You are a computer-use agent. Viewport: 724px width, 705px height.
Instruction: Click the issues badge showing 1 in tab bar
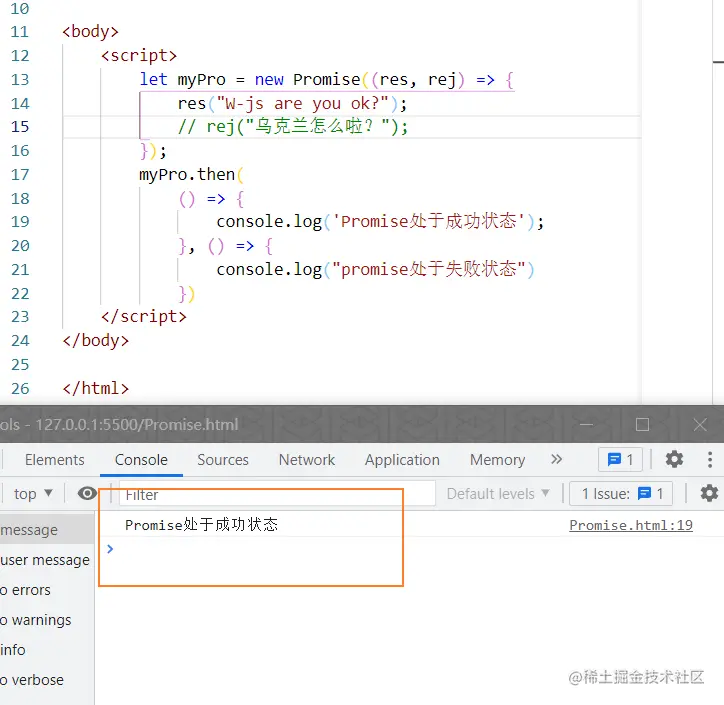(x=620, y=459)
